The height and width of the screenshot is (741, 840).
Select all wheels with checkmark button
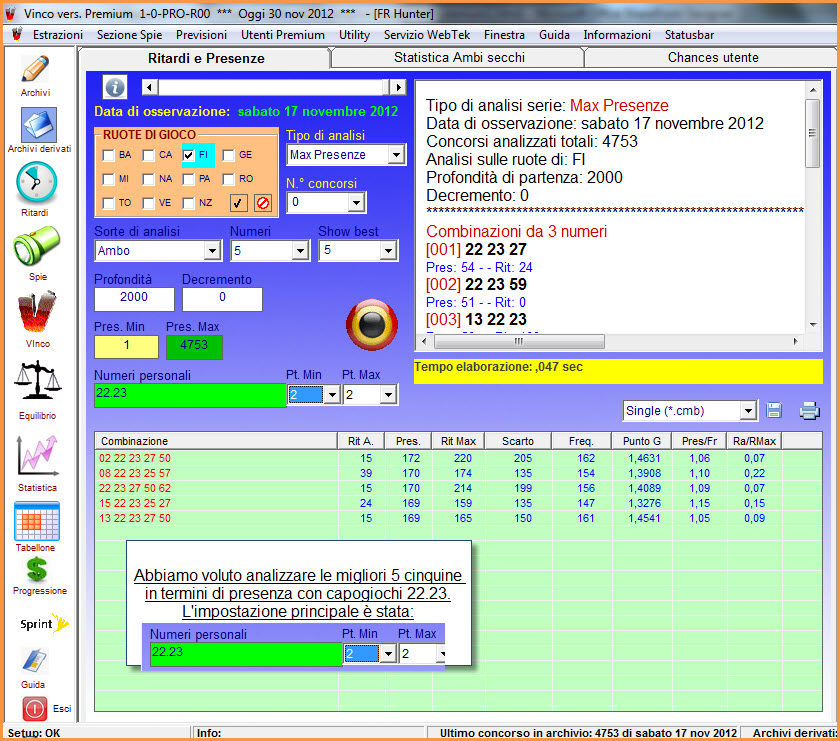[x=238, y=203]
